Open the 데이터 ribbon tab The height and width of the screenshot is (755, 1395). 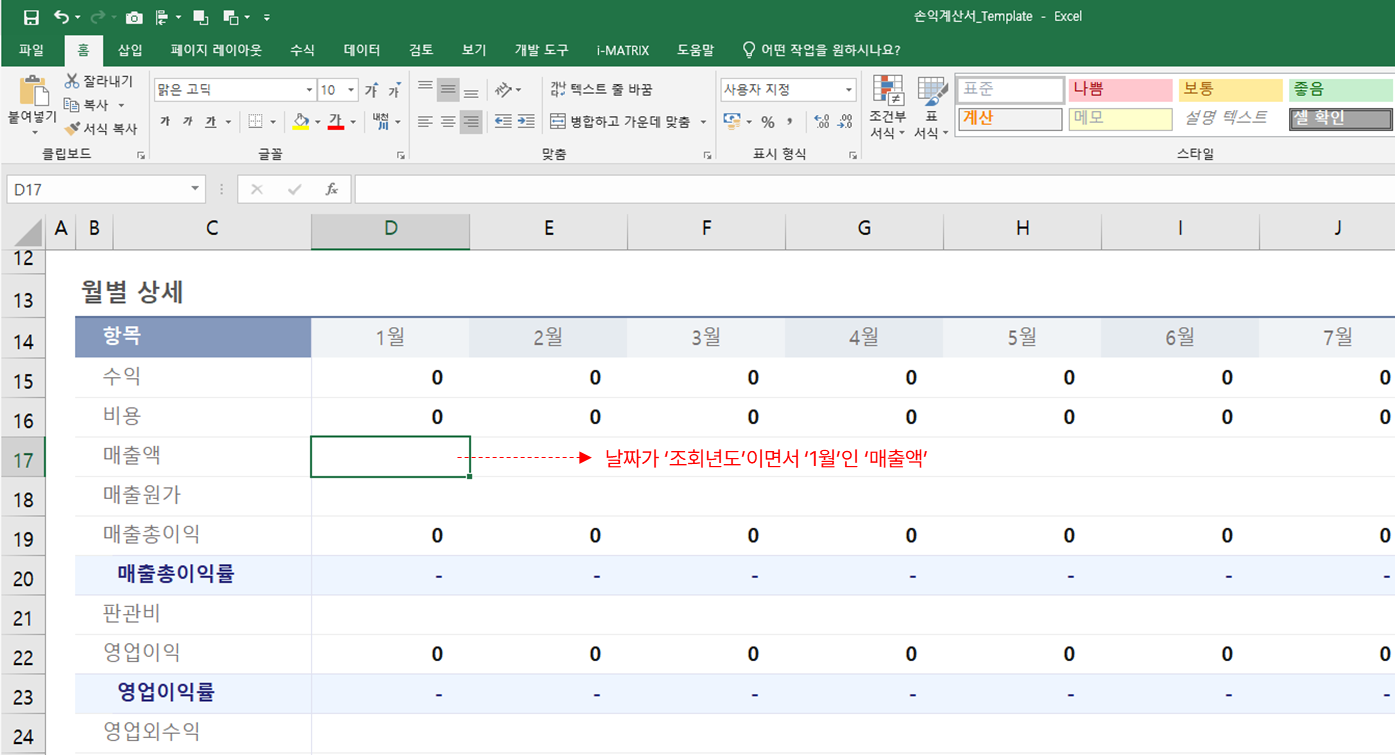(x=361, y=50)
